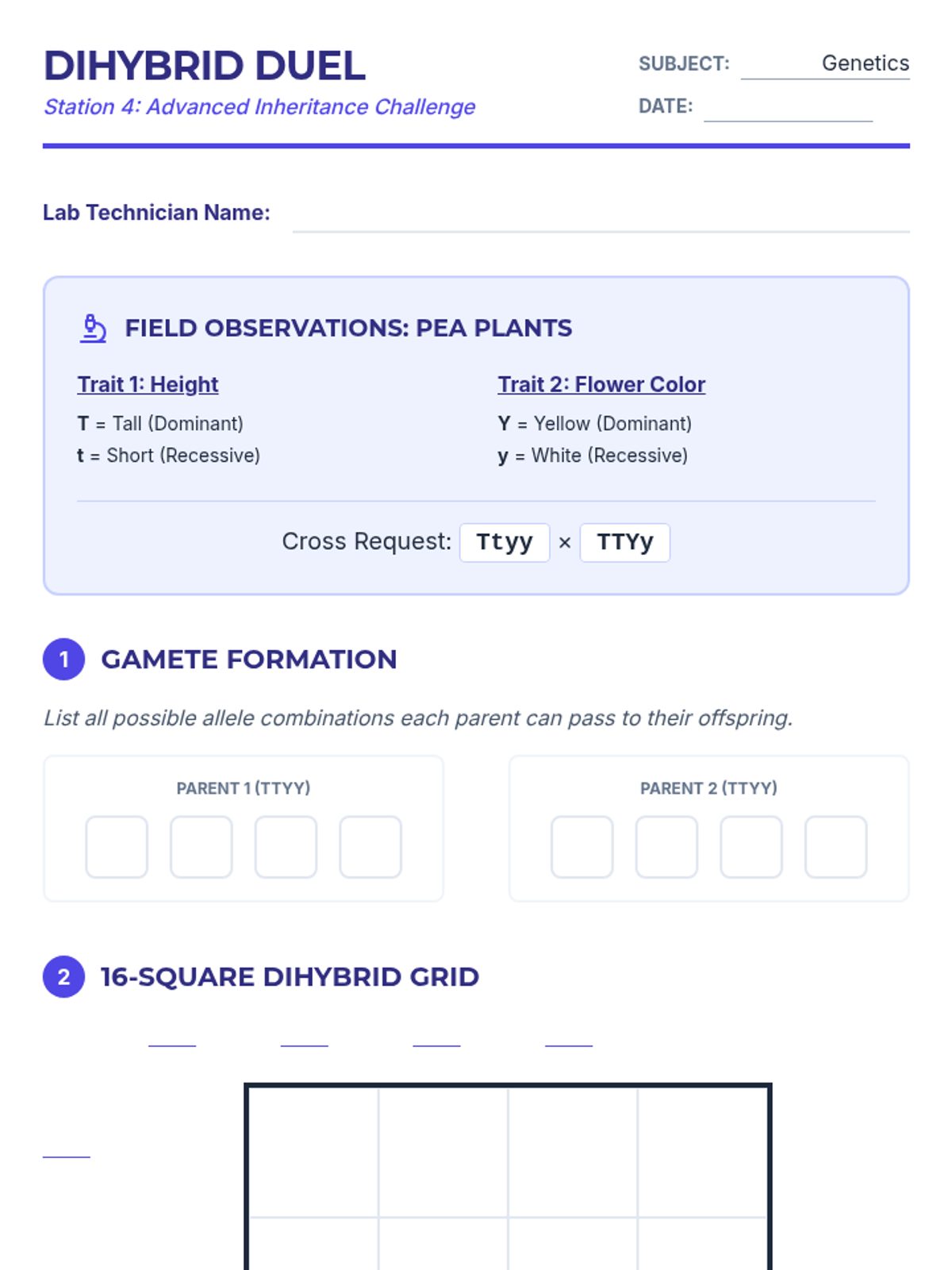Image resolution: width=952 pixels, height=1270 pixels.
Task: Click the DIHYBRID DUEL title
Action: click(x=205, y=66)
